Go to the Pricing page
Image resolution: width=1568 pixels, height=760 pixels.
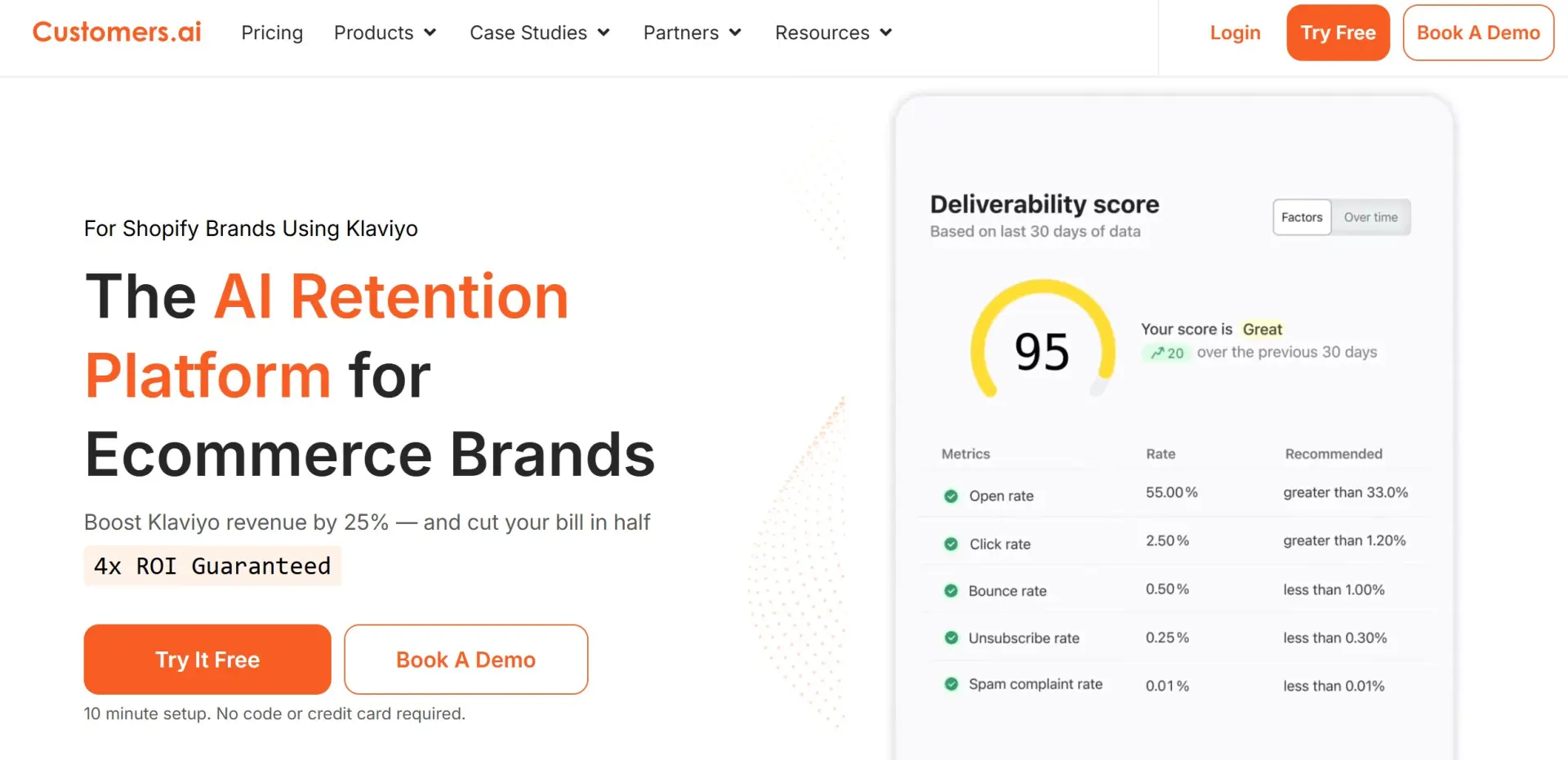point(272,33)
